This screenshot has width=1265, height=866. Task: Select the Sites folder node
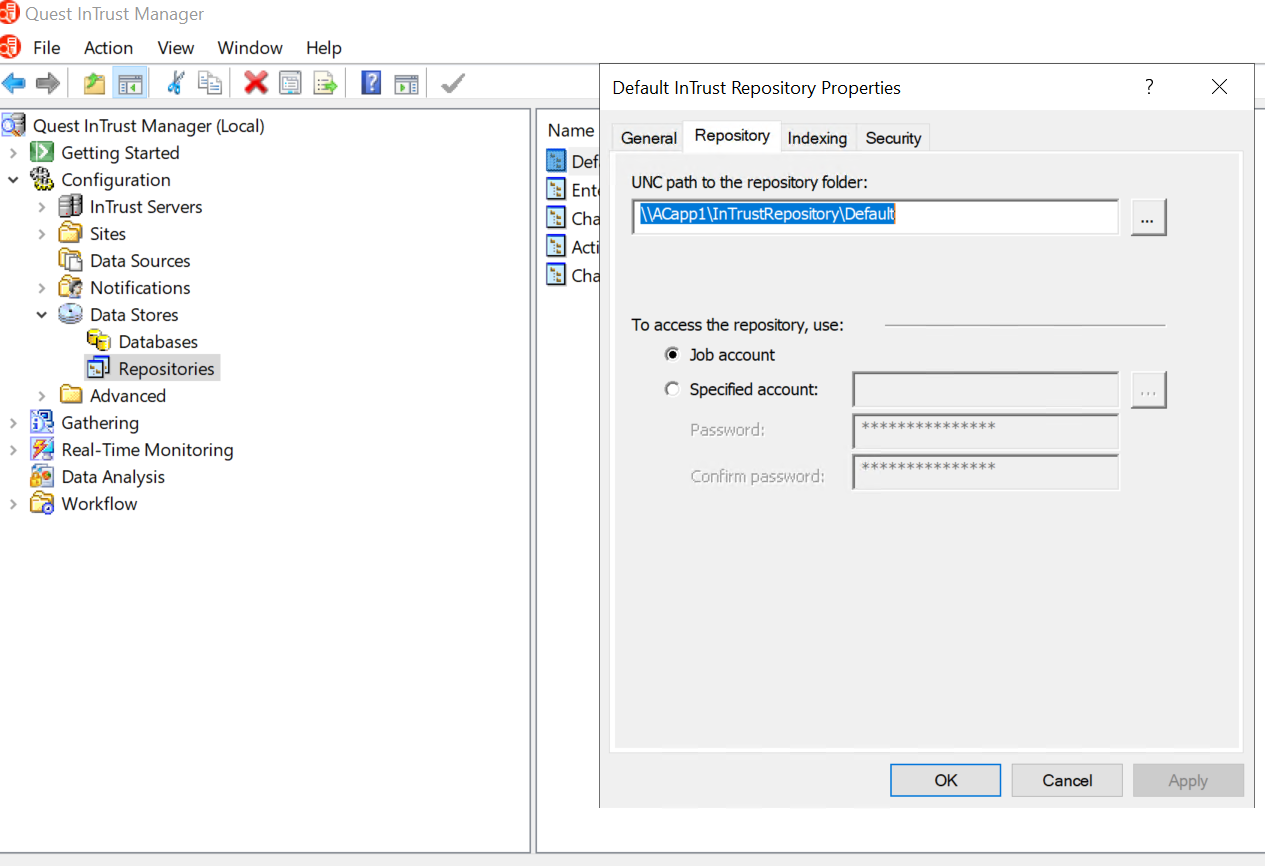pos(108,234)
